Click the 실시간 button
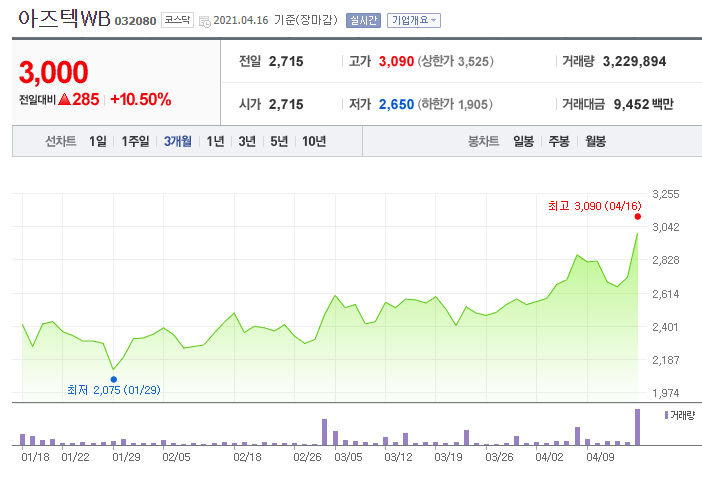 click(x=363, y=20)
